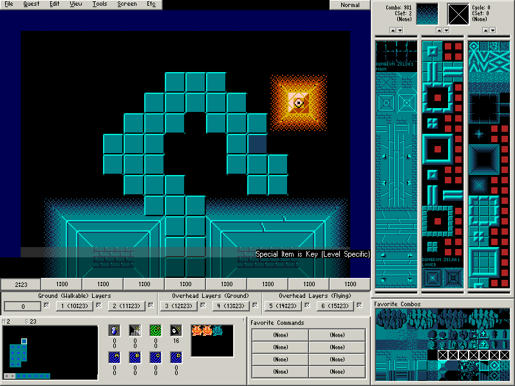Click up arrow above first combo column
This screenshot has width=515, height=386.
pos(393,30)
